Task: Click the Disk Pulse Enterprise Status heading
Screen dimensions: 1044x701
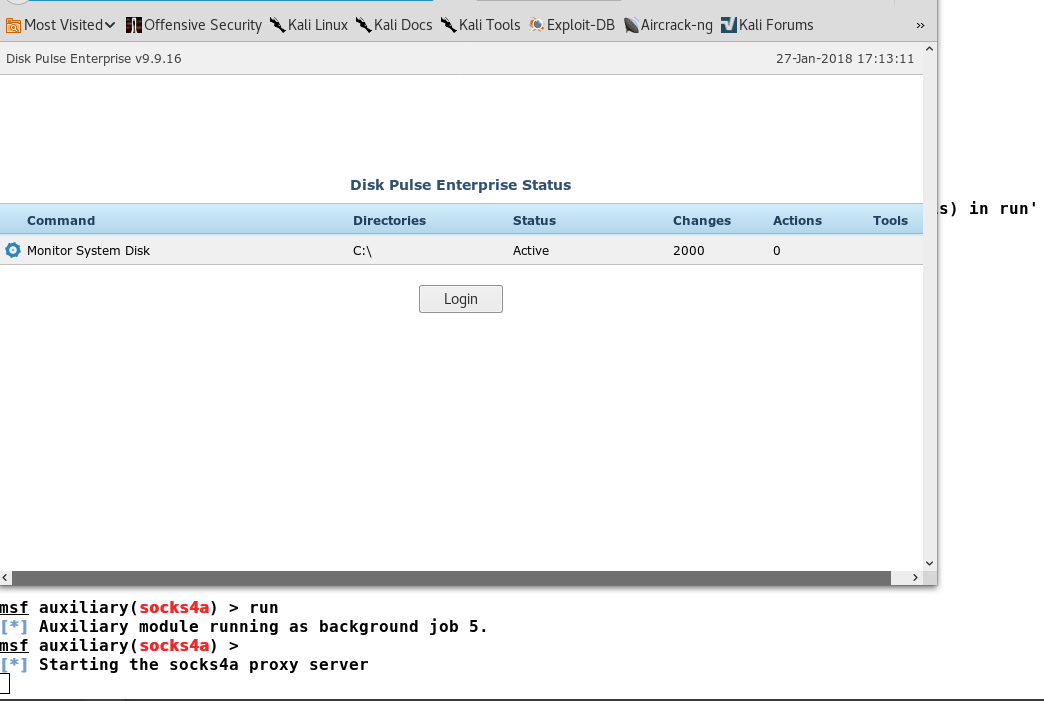Action: pos(461,185)
